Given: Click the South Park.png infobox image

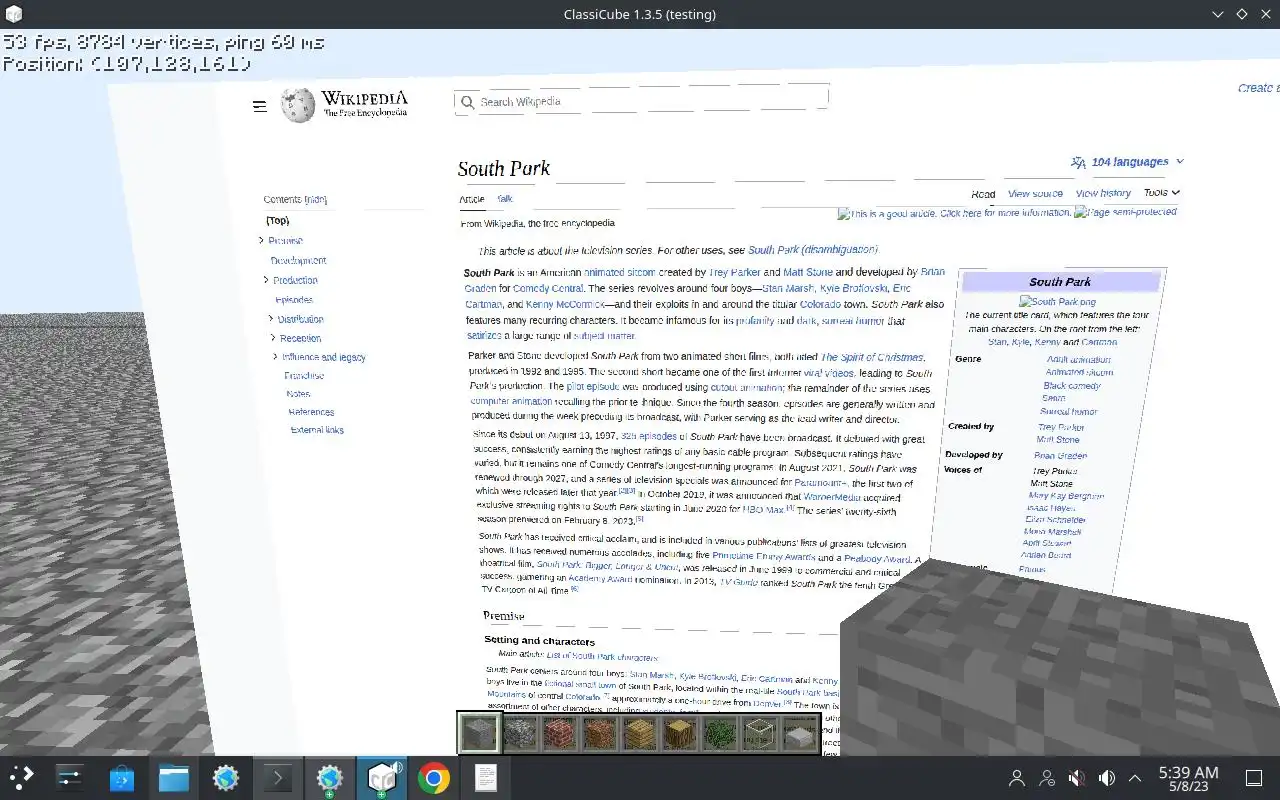Looking at the screenshot, I should point(1057,302).
